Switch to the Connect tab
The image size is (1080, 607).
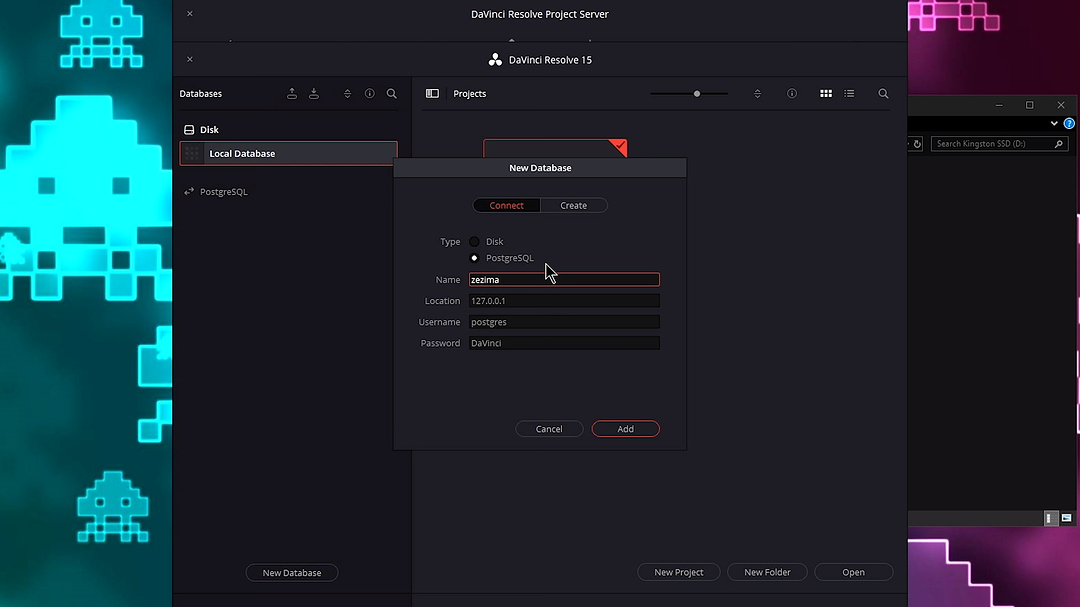pyautogui.click(x=506, y=205)
